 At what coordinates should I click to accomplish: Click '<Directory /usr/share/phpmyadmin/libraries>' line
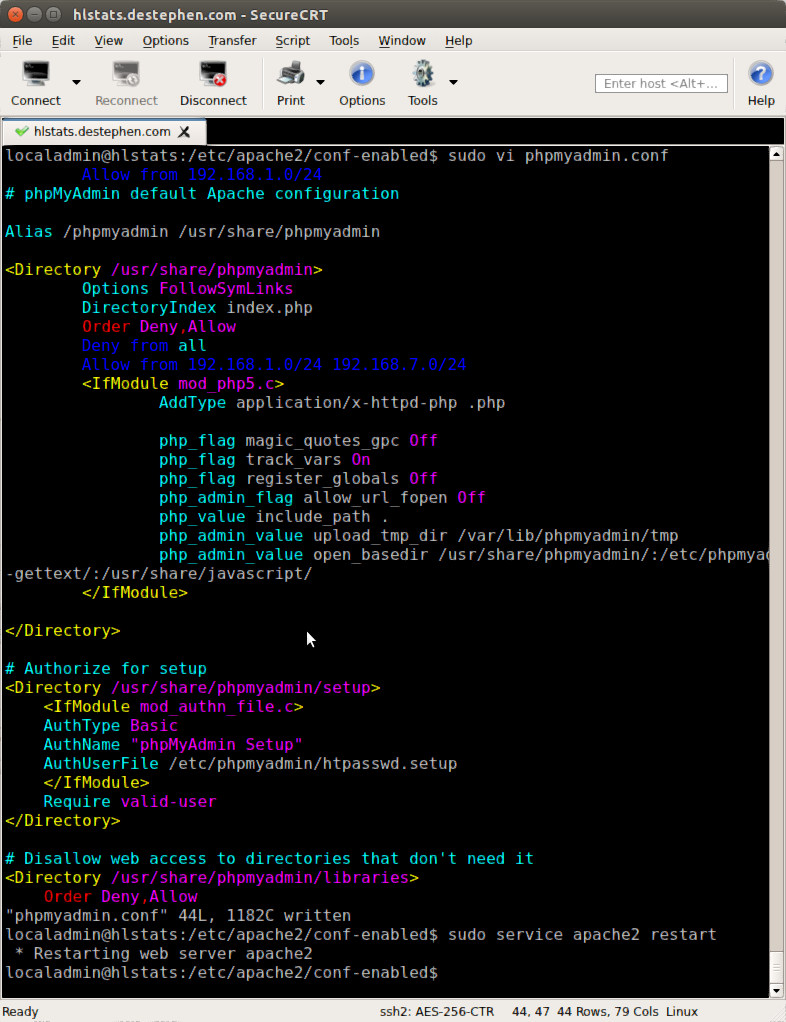pyautogui.click(x=212, y=877)
